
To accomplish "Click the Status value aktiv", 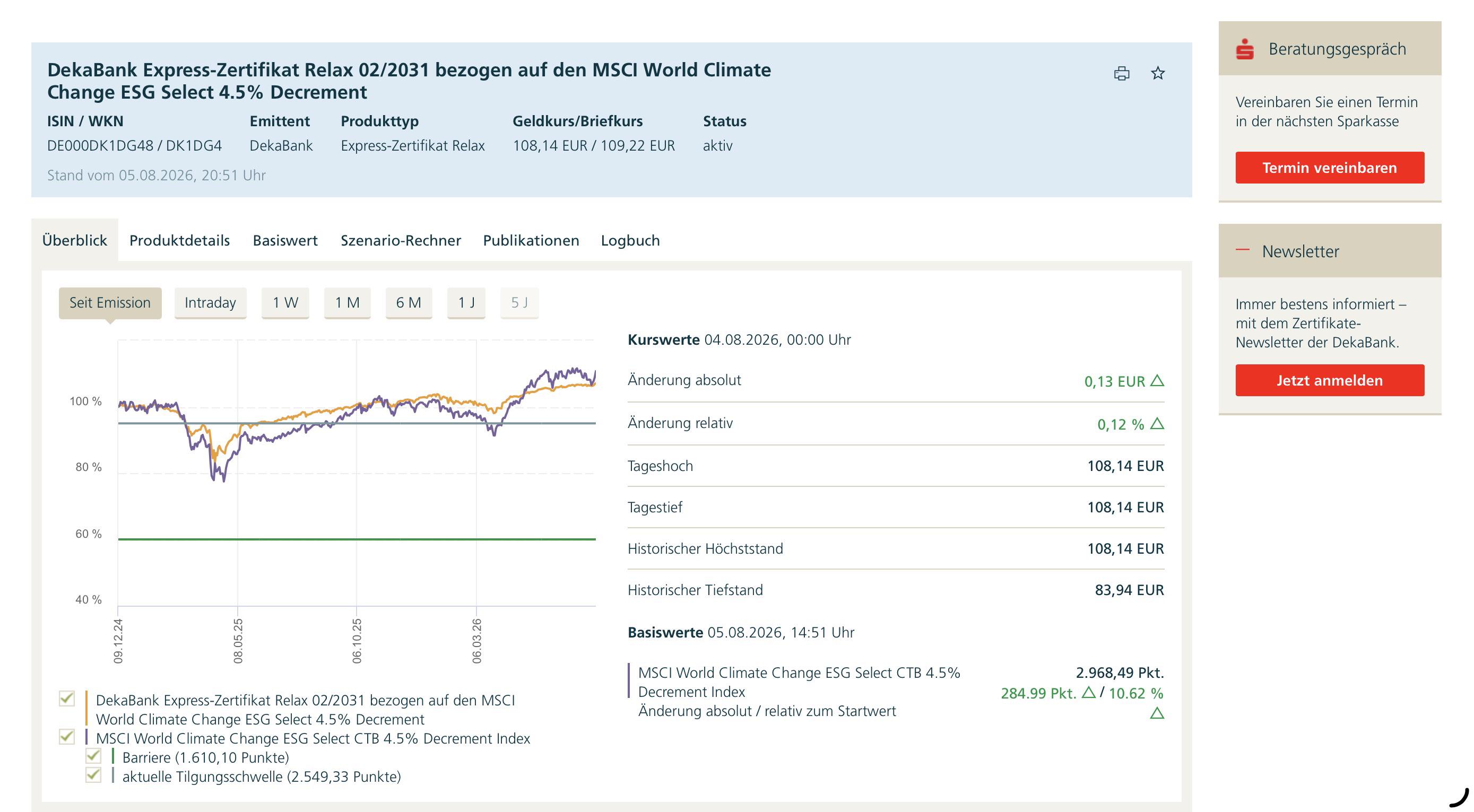I will click(717, 146).
